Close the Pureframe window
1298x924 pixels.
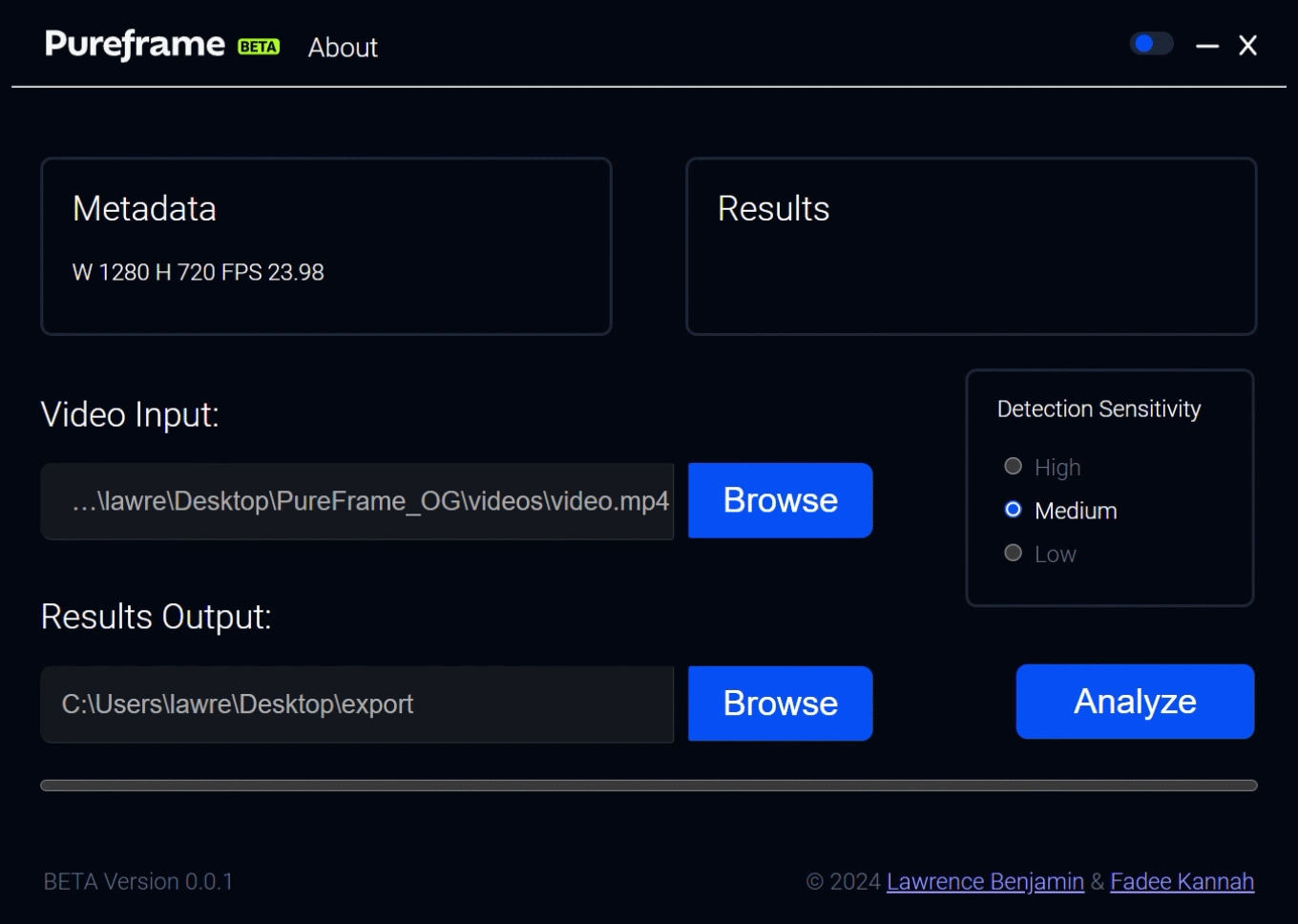point(1247,46)
